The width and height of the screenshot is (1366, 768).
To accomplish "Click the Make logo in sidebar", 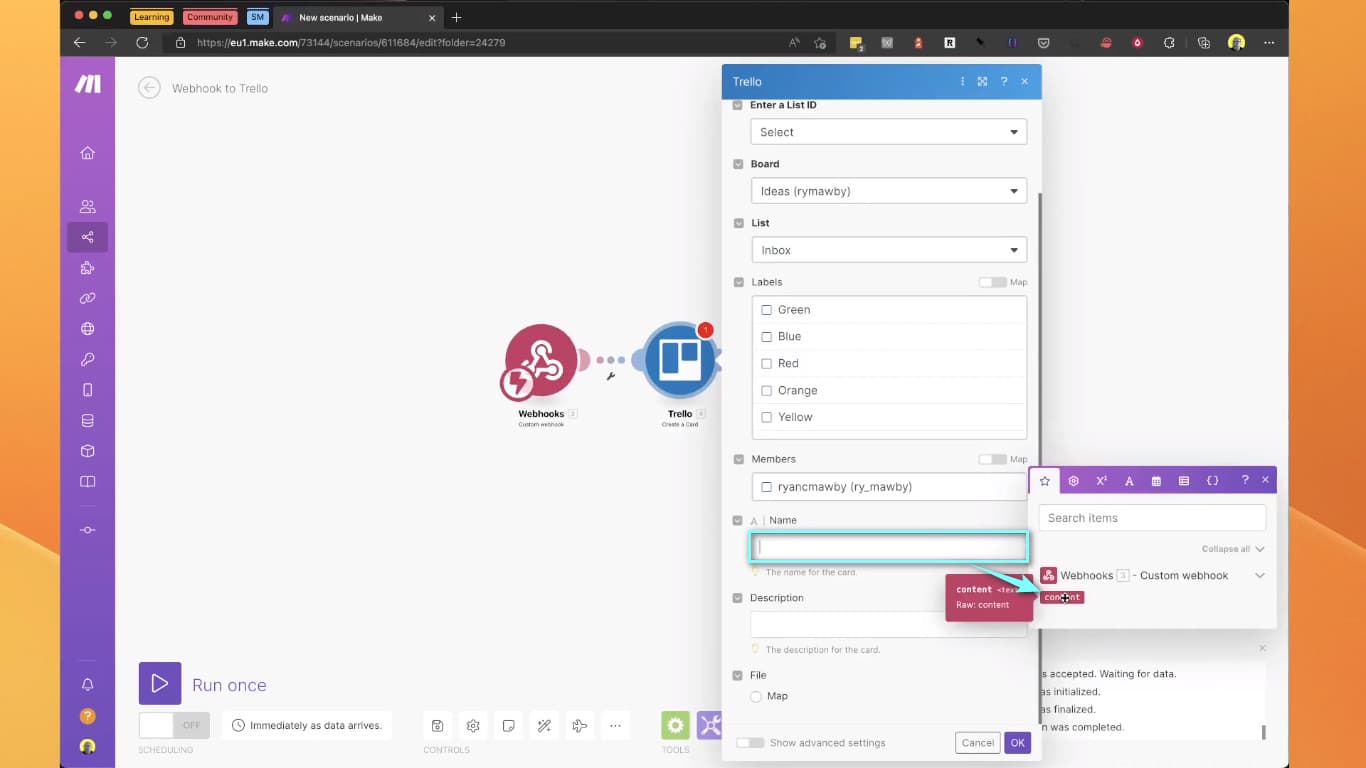I will click(87, 84).
